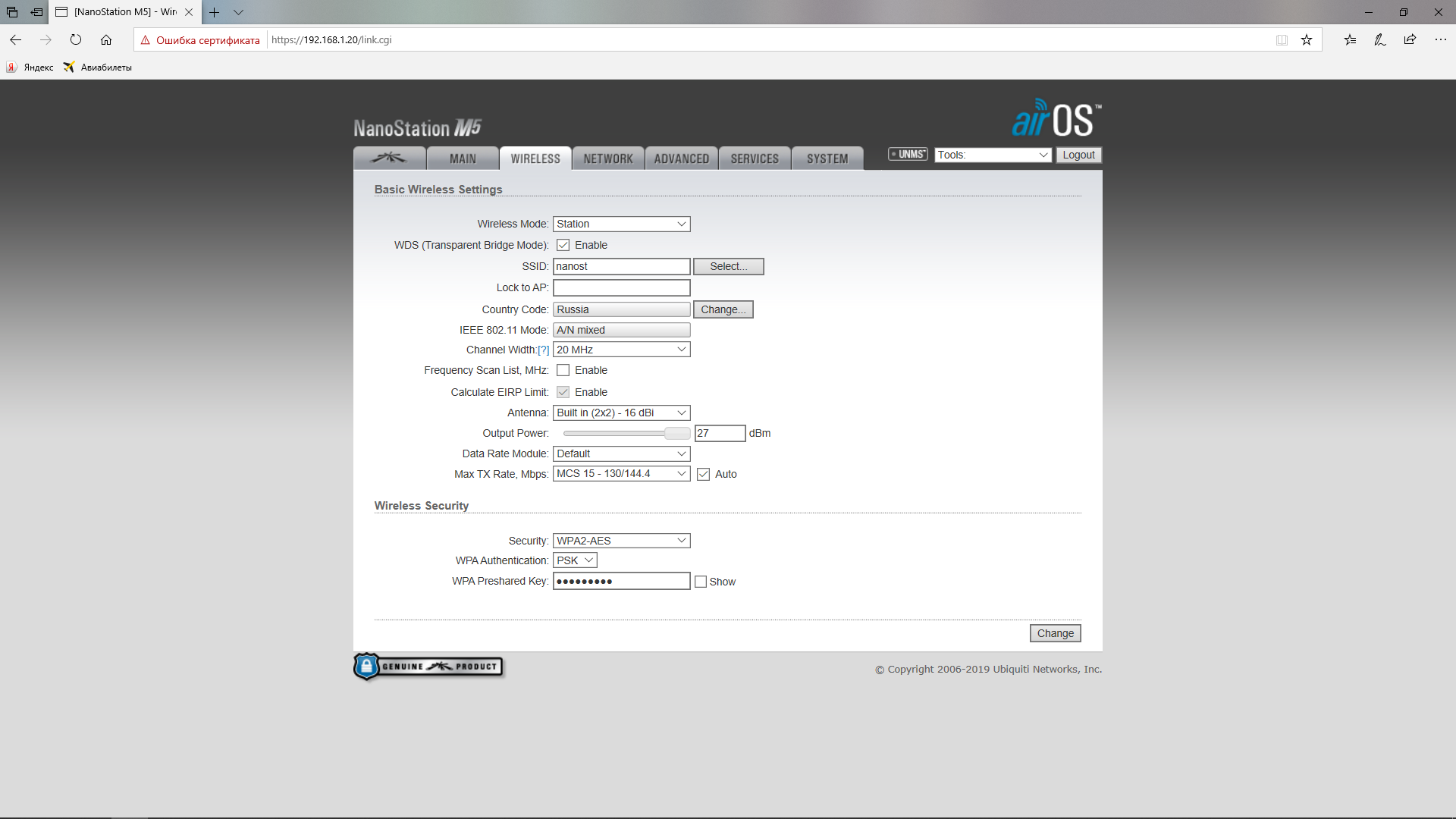The image size is (1456, 819).
Task: Open the Ubiquiti logo tab
Action: (389, 158)
